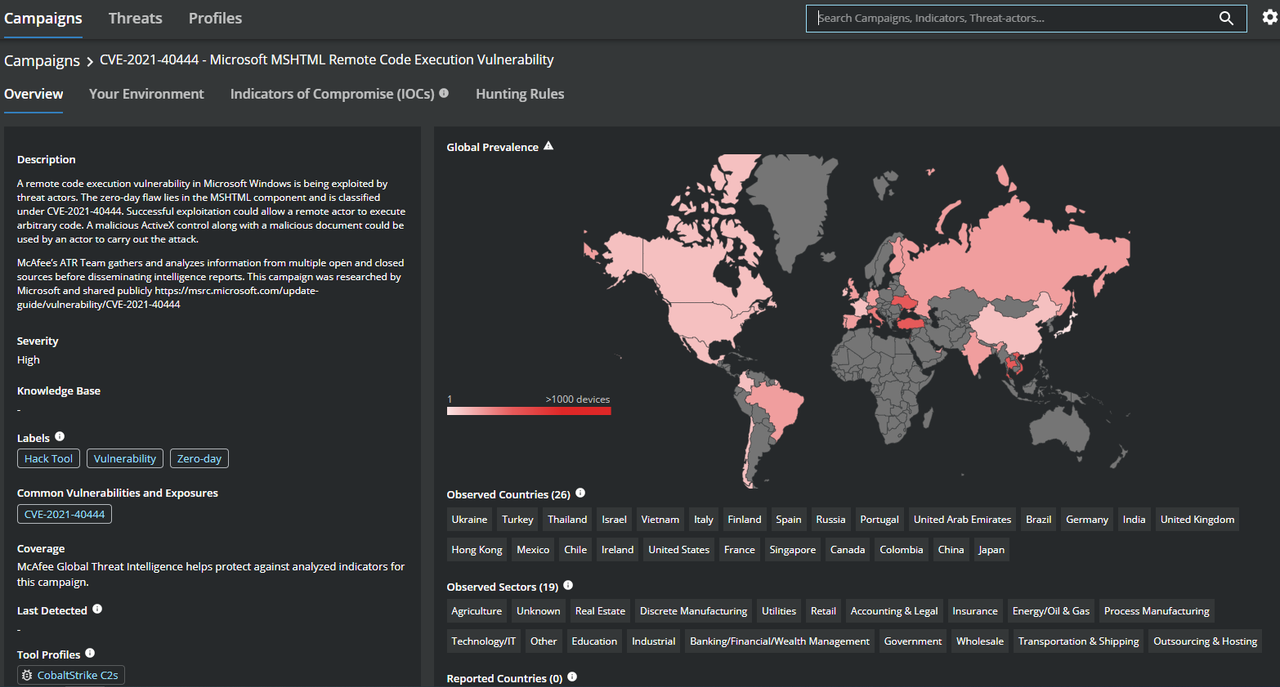
Task: Click the India country tag
Action: pos(1134,520)
